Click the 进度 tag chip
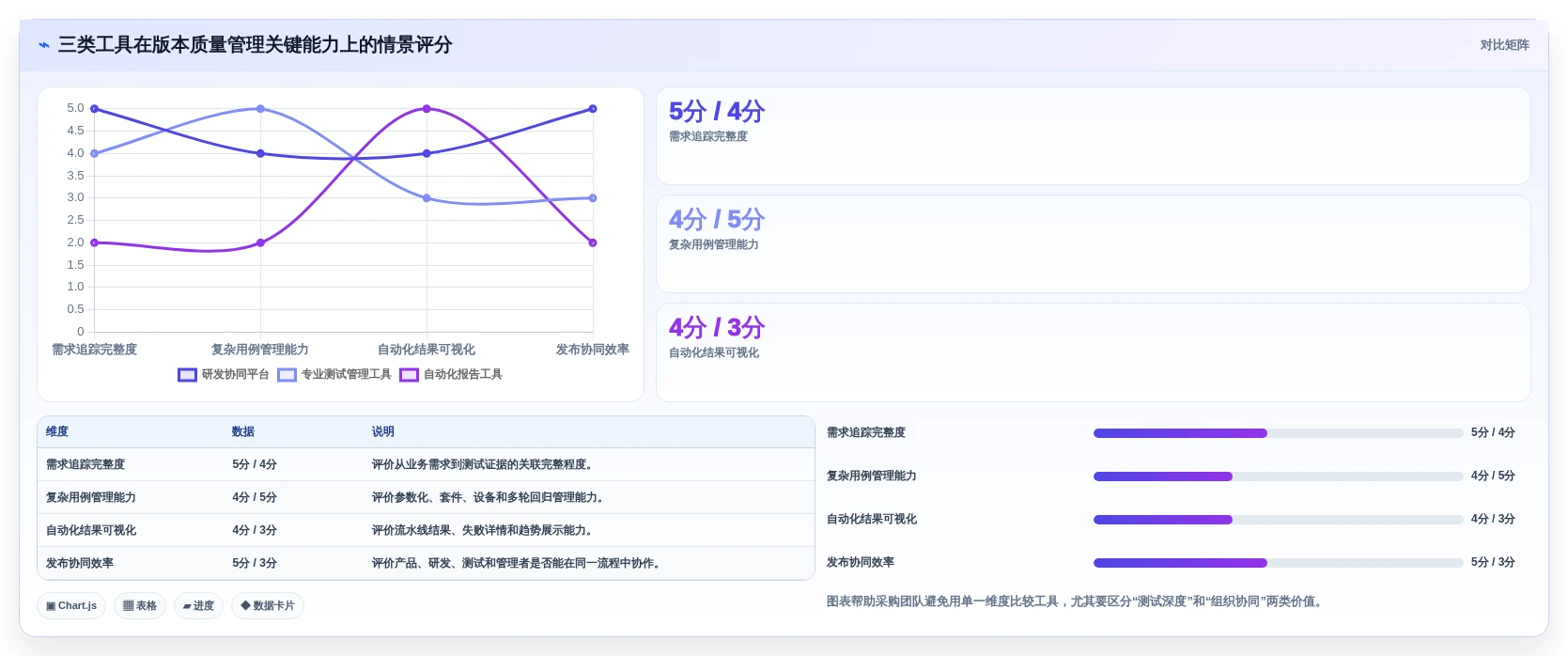This screenshot has width=1568, height=656. click(x=198, y=606)
